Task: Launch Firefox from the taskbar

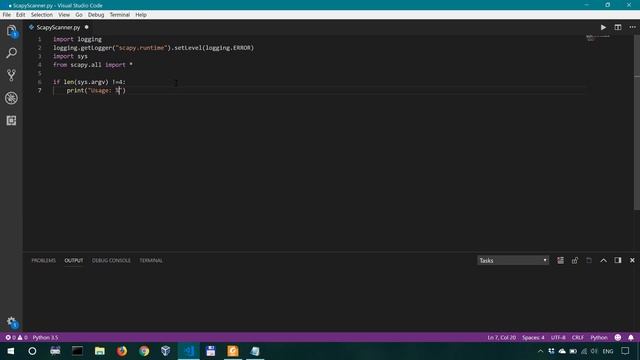Action: point(122,351)
